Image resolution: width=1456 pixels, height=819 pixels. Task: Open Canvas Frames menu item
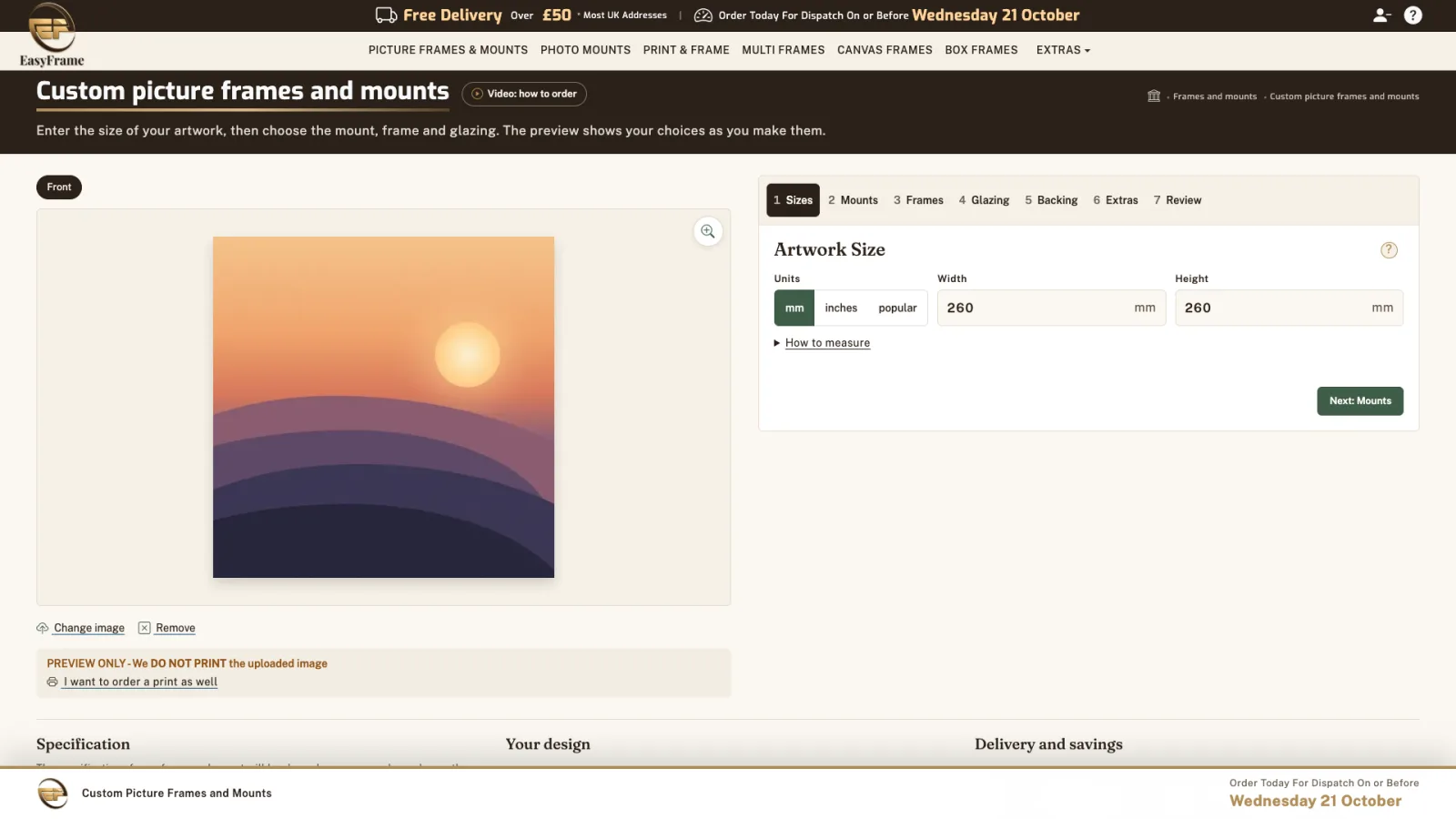pyautogui.click(x=885, y=50)
